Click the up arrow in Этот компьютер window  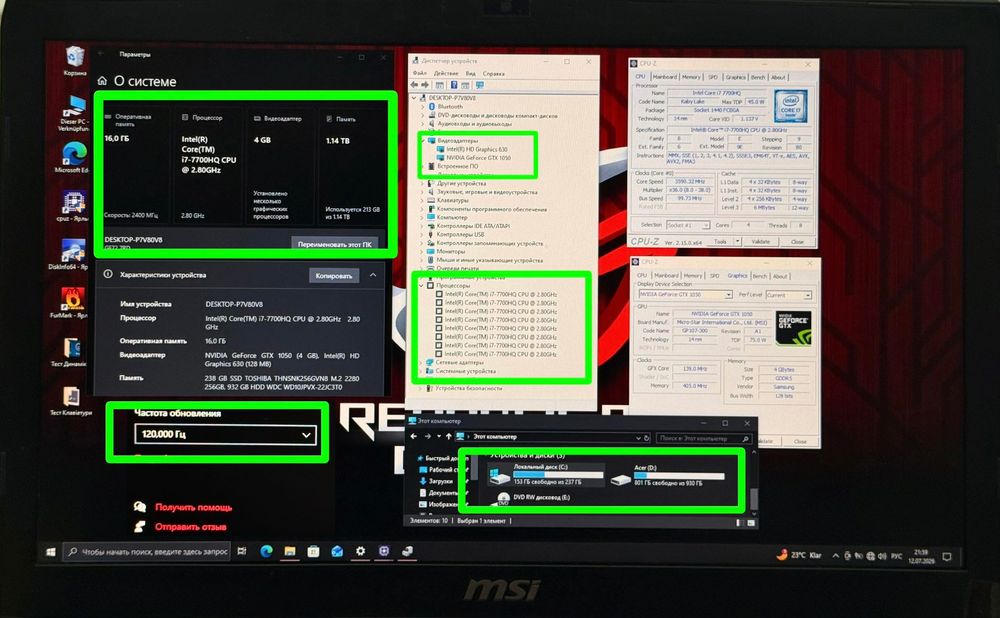(x=448, y=436)
